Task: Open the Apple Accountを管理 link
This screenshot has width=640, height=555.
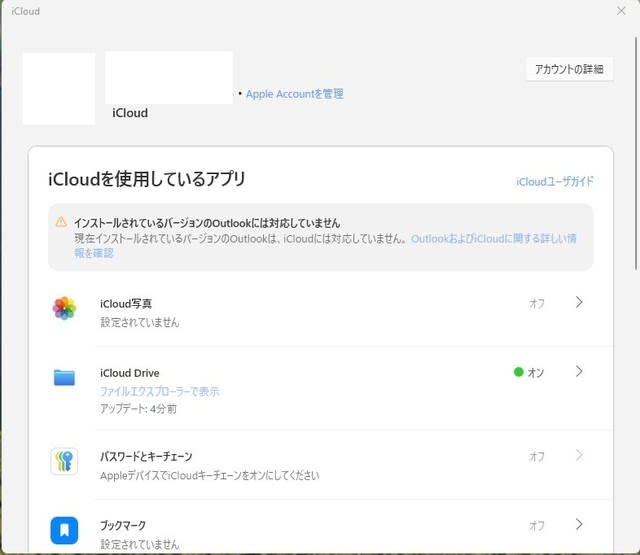Action: pos(295,94)
